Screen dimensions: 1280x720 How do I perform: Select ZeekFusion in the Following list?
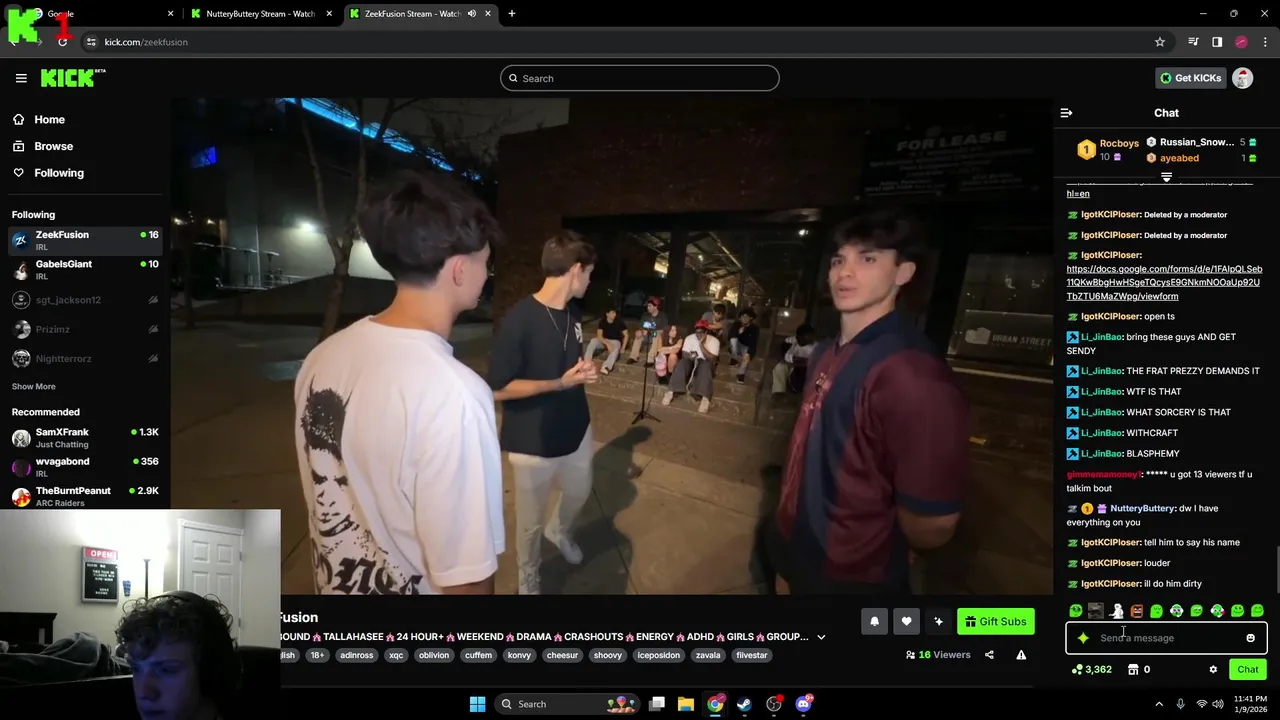coord(85,240)
